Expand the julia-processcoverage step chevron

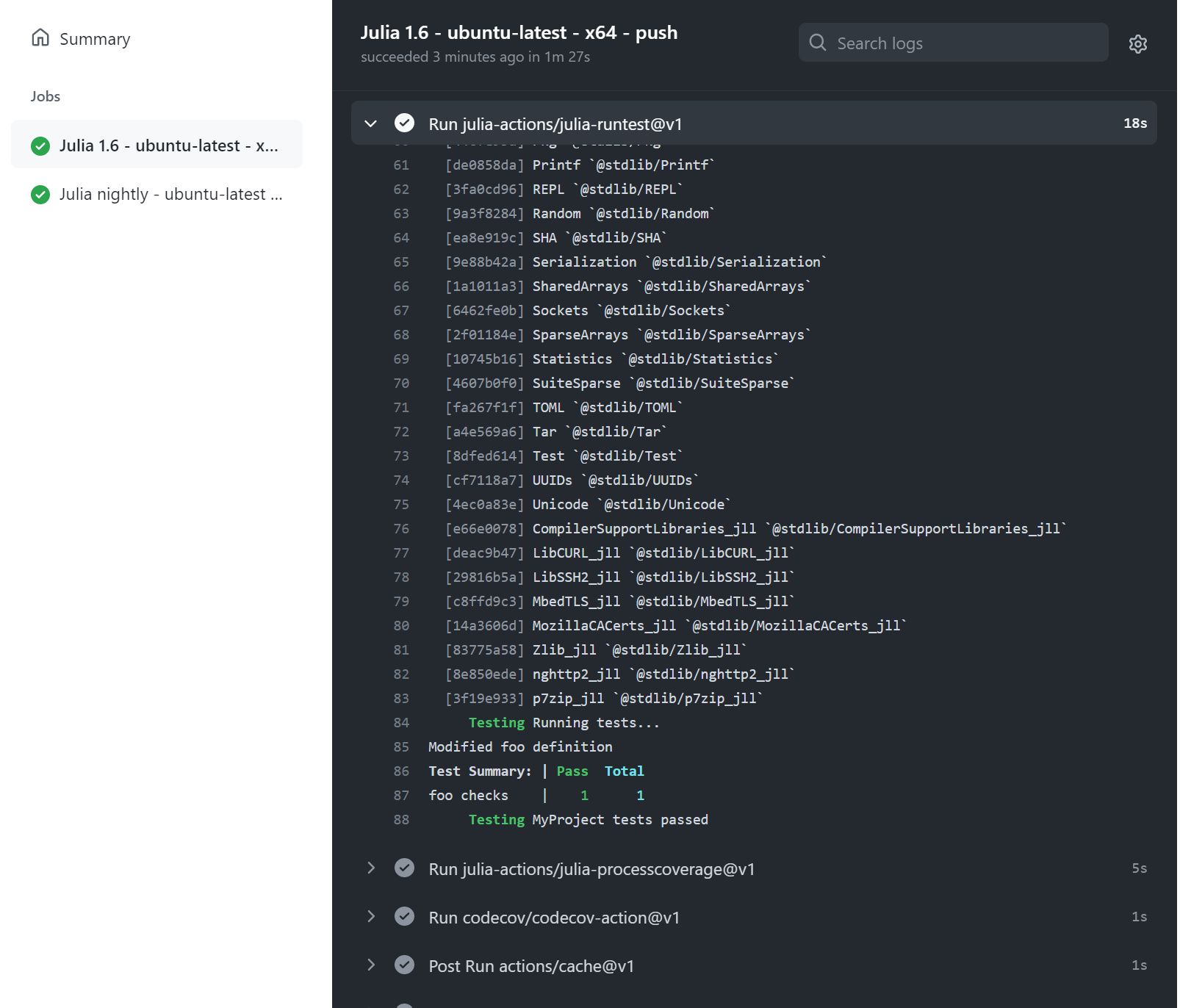[x=371, y=868]
